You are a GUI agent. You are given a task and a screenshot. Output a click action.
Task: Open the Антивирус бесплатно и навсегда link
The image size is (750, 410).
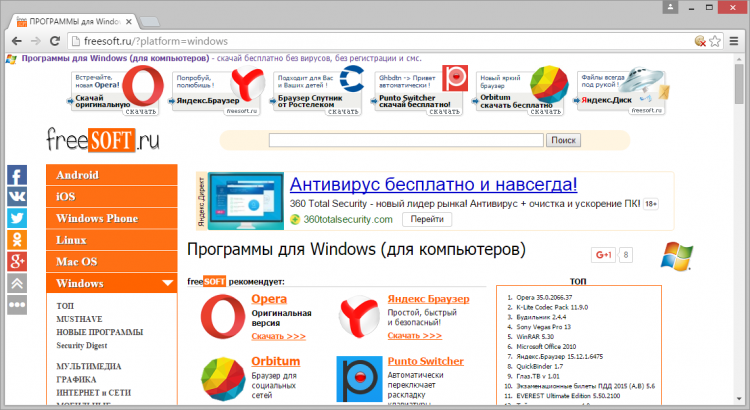coord(433,184)
